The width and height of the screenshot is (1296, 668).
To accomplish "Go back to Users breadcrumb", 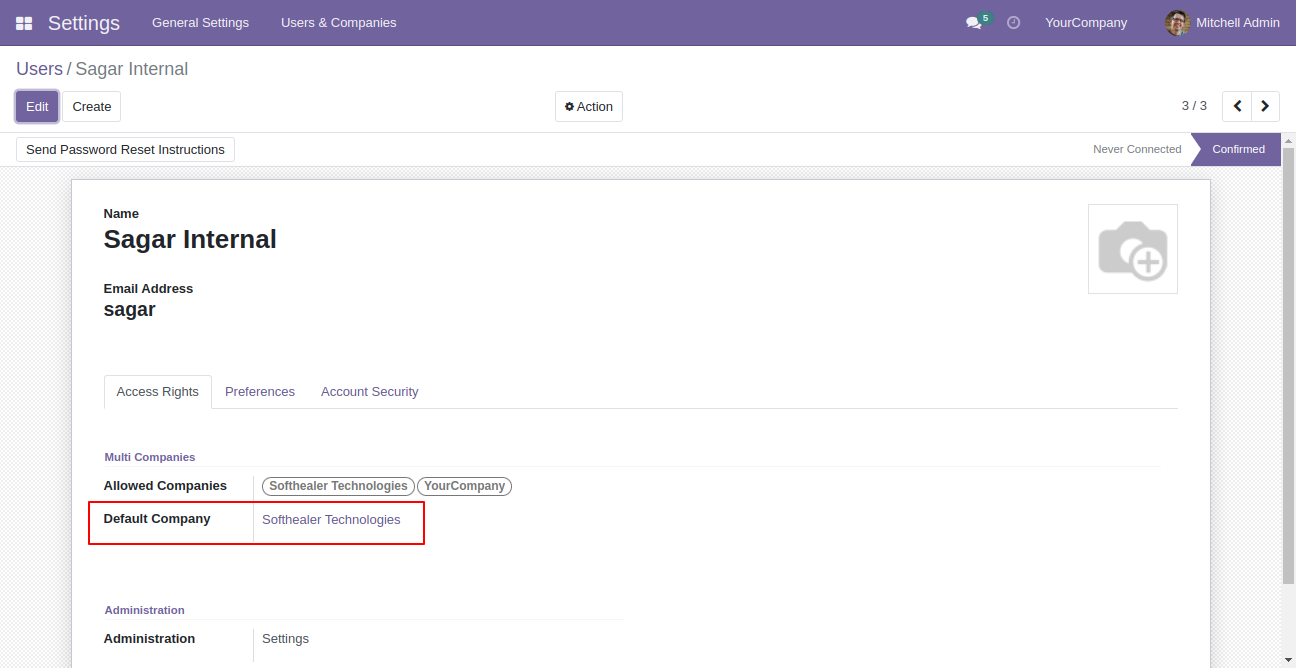I will (x=39, y=69).
